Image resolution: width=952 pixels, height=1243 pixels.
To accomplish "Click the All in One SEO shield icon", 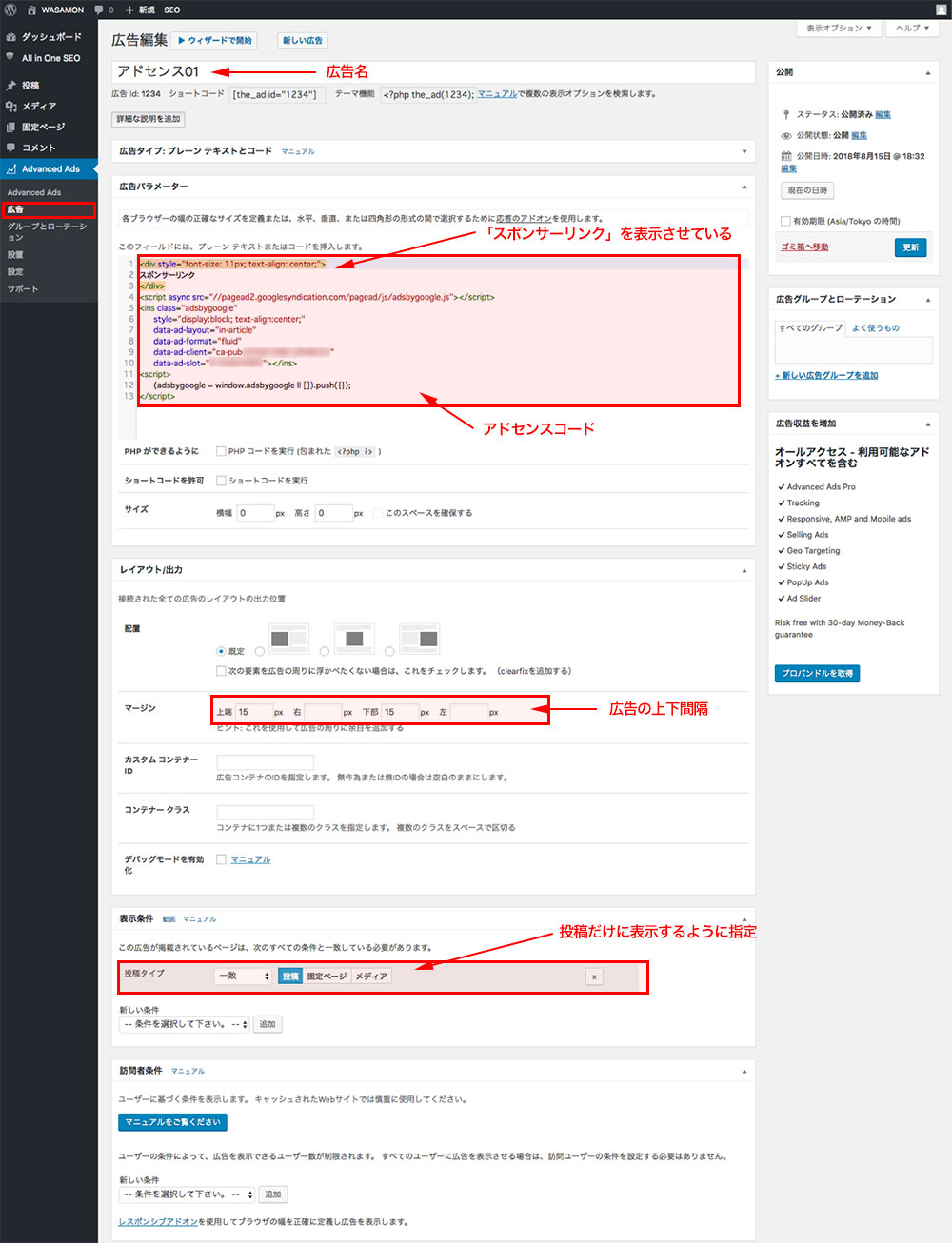I will 11,58.
